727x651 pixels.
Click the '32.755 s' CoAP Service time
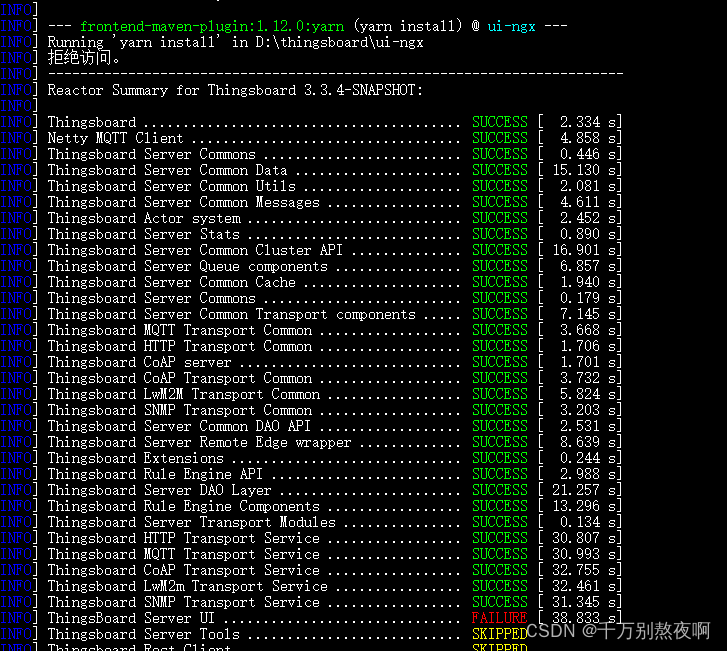coord(584,570)
